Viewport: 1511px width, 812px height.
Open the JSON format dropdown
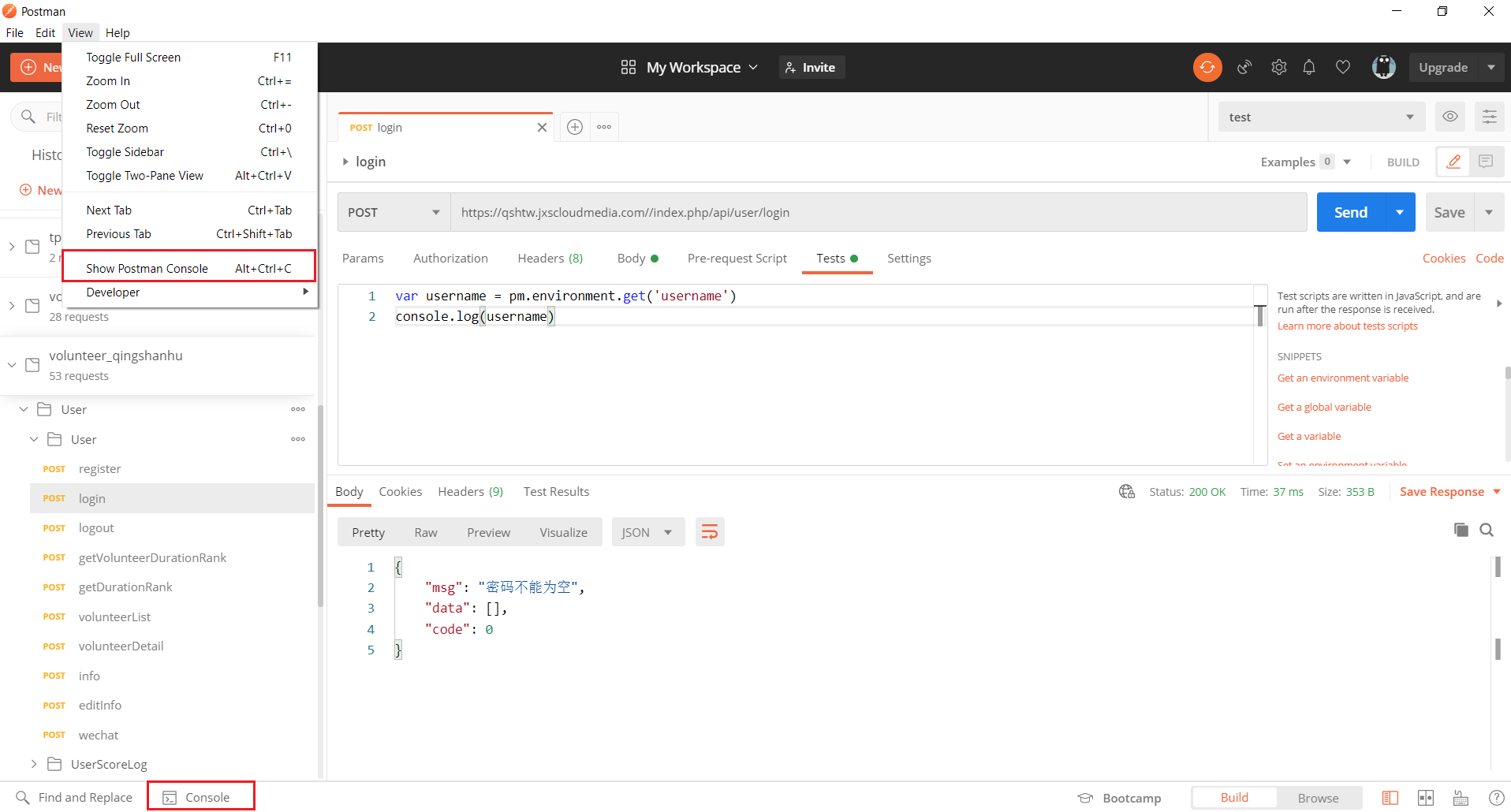click(x=647, y=532)
